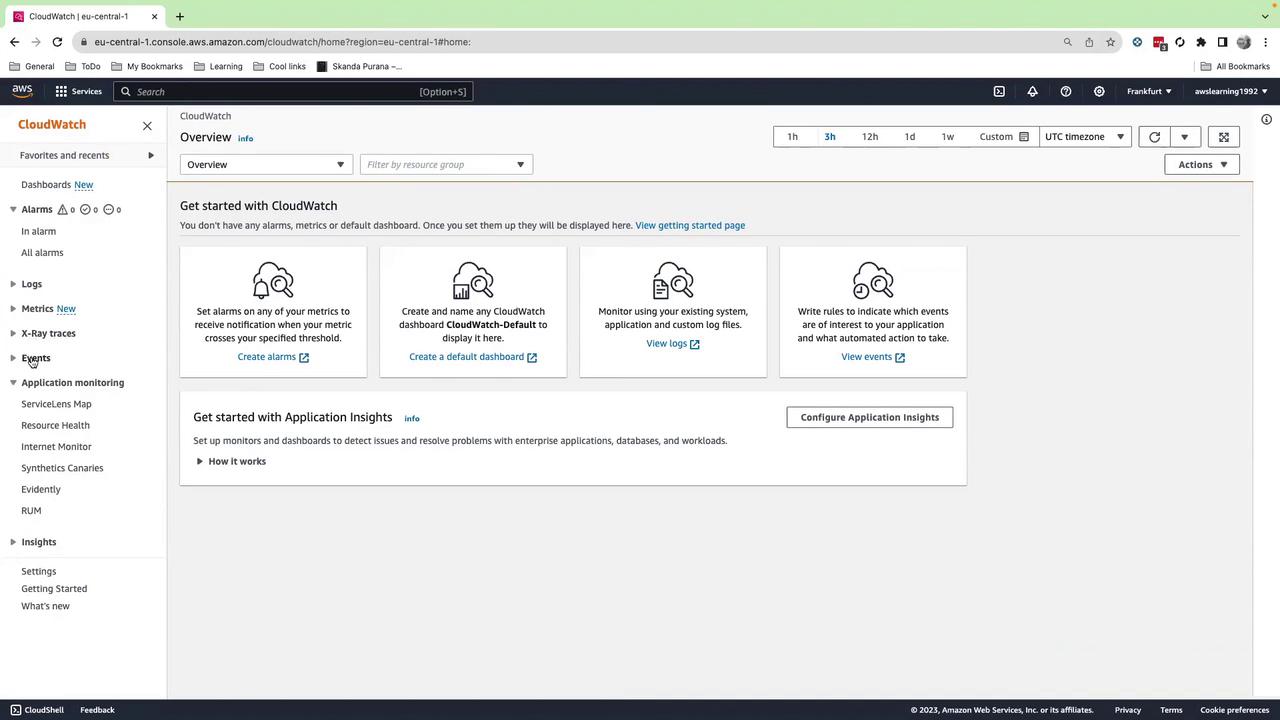Open the Overview dropdown selector
The height and width of the screenshot is (720, 1280).
pyautogui.click(x=266, y=165)
